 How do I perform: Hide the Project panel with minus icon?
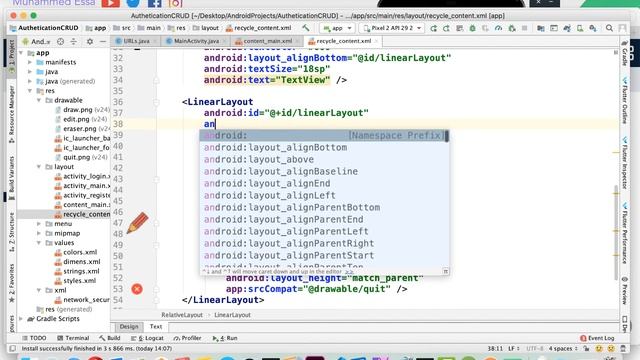point(102,41)
